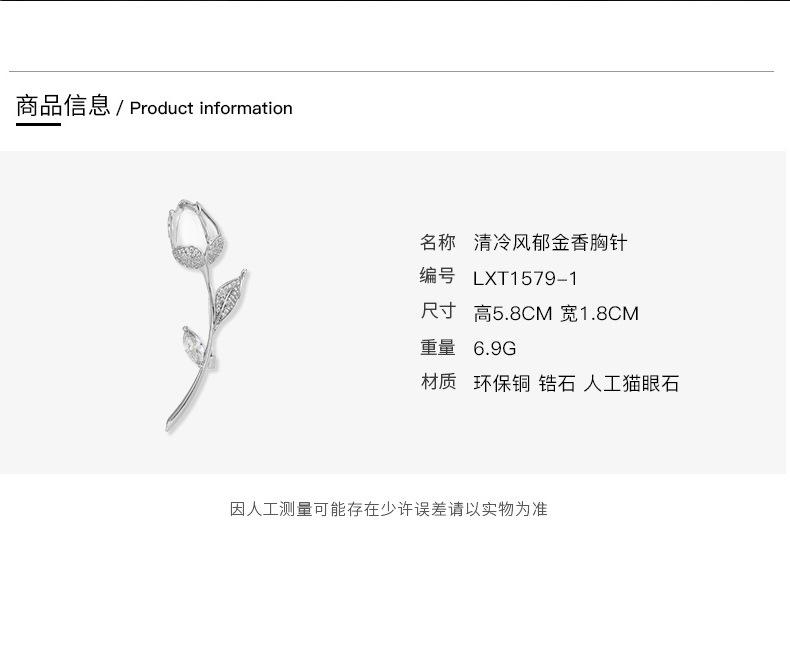The width and height of the screenshot is (790, 653).
Task: Click the 名称 label
Action: pos(438,242)
